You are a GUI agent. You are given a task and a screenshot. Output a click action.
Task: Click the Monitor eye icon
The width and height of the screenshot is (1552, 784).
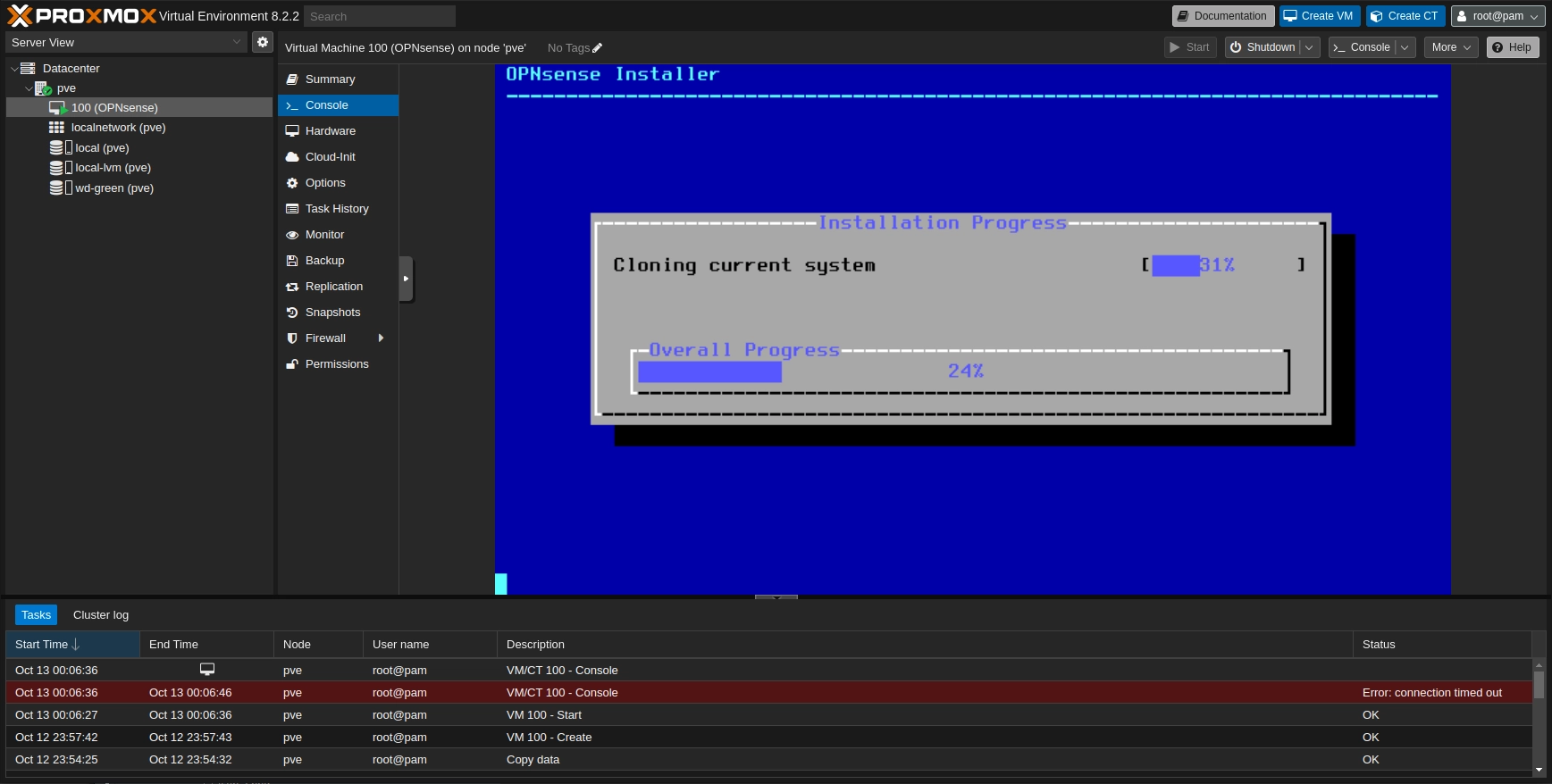click(292, 235)
